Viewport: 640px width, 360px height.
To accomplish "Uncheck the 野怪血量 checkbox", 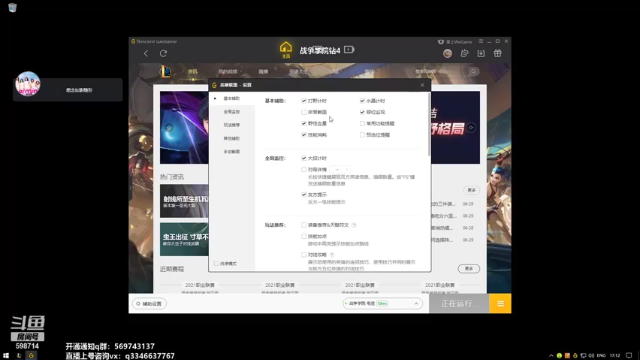I will tap(304, 123).
